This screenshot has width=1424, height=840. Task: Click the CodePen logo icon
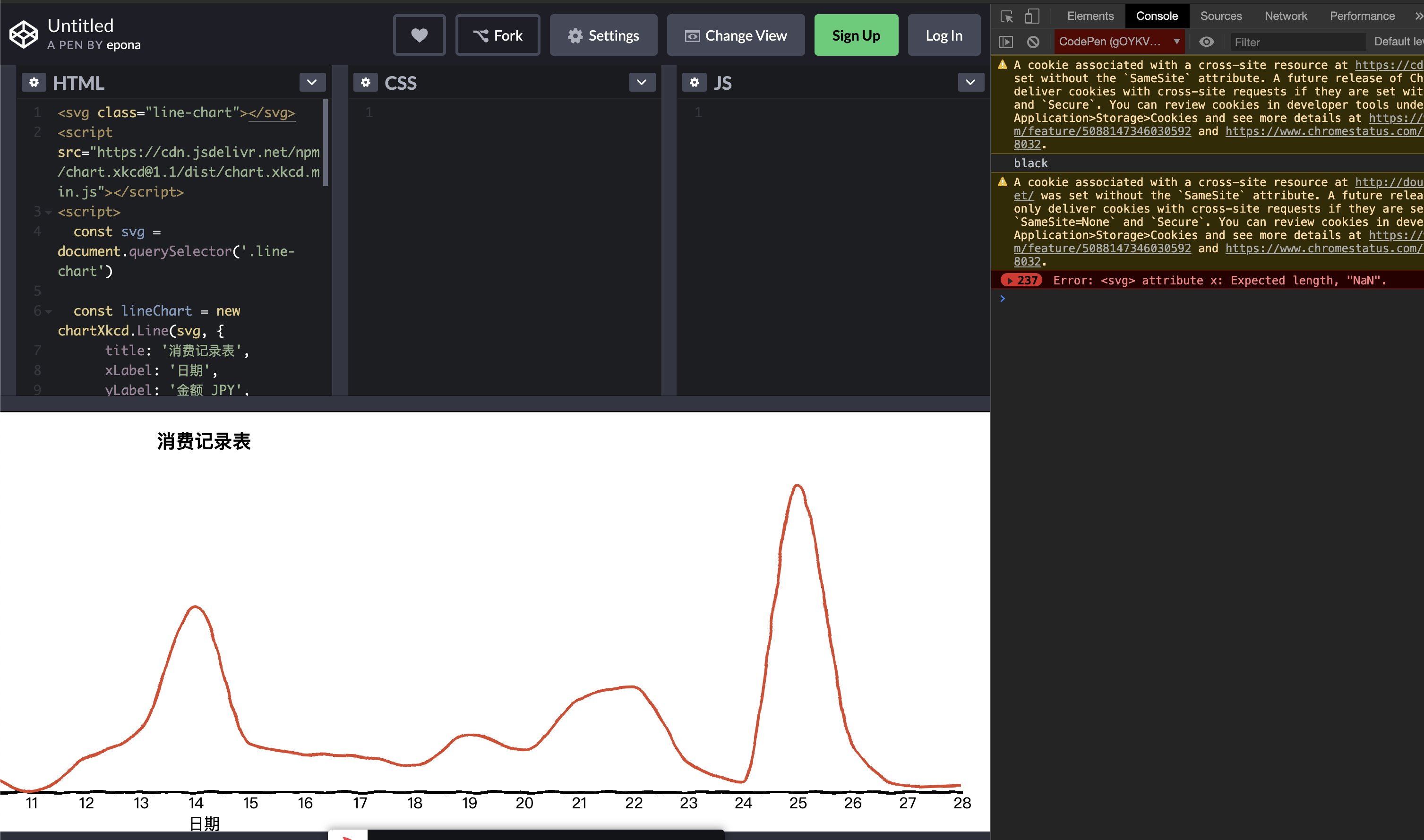click(x=24, y=34)
